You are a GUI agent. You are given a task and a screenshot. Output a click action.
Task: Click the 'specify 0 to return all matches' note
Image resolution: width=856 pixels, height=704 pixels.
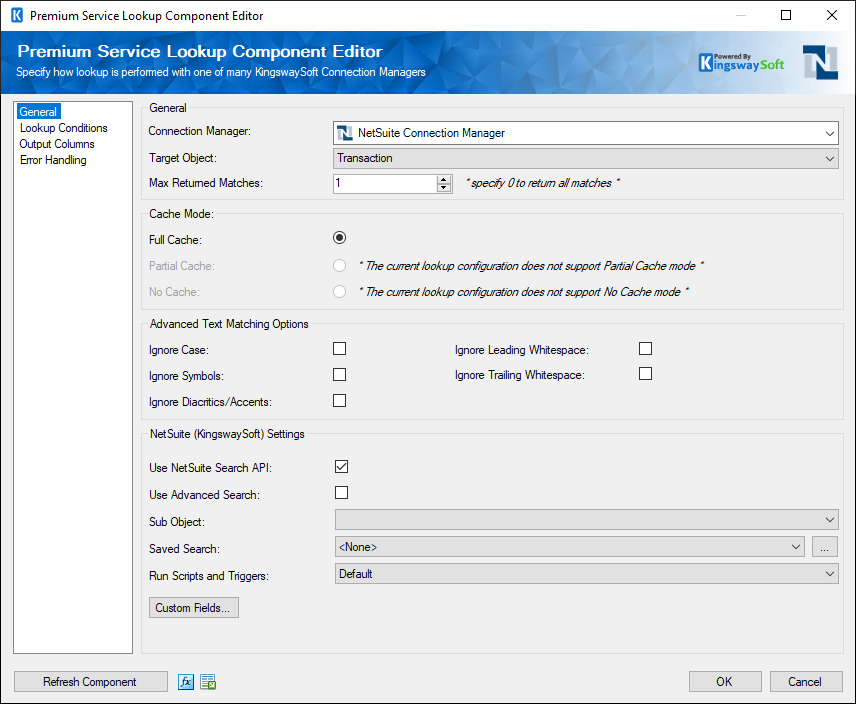coord(543,183)
